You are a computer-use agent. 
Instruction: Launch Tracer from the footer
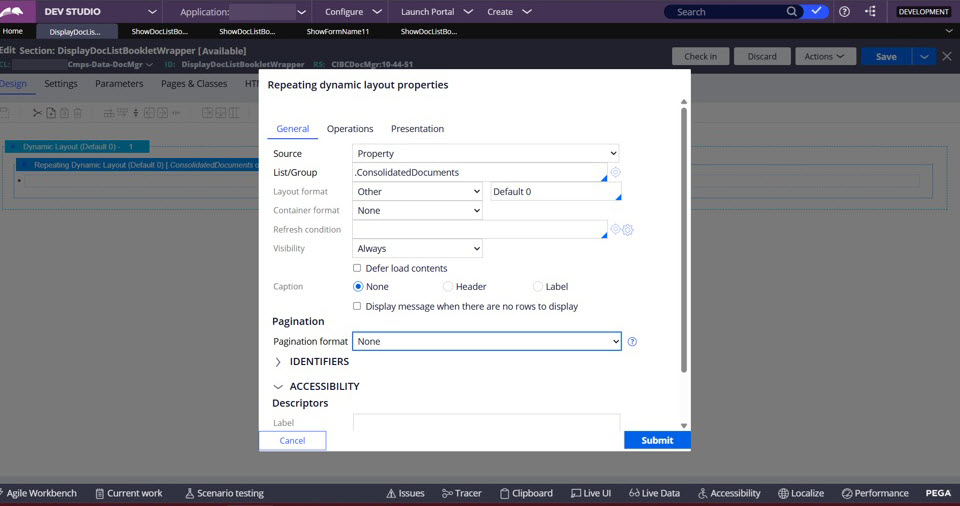pos(462,493)
